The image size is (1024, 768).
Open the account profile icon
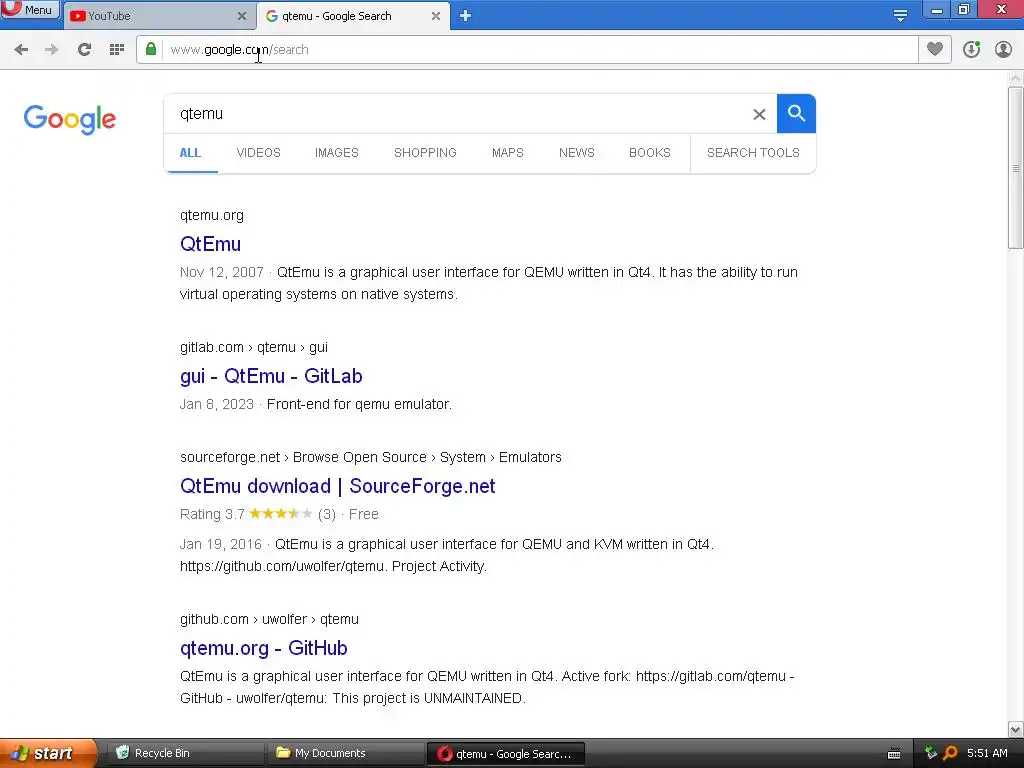coord(1003,49)
